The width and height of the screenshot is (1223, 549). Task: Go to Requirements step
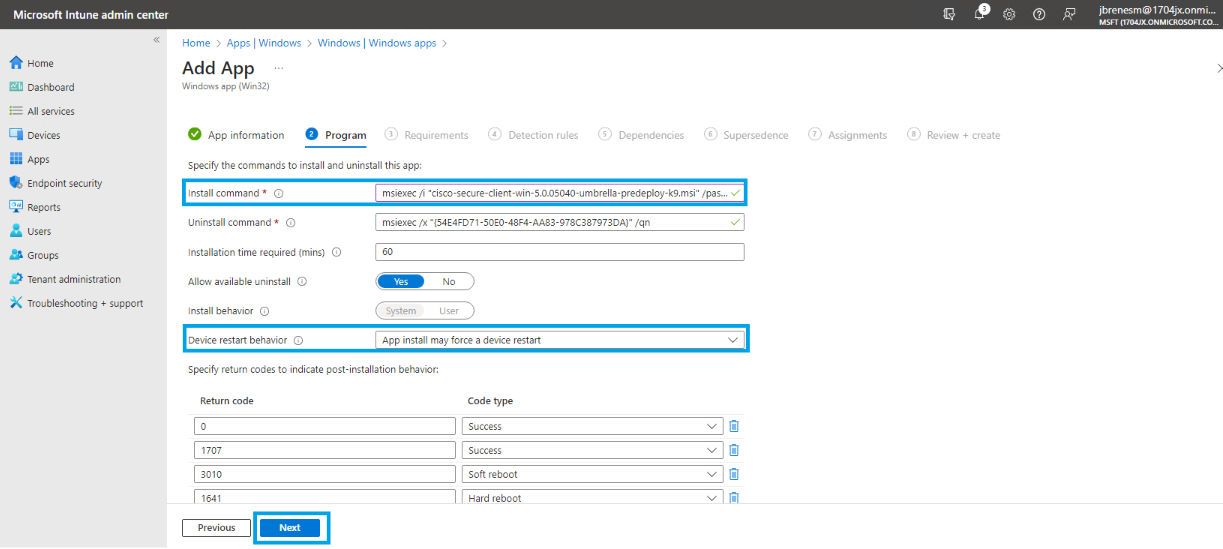tap(427, 135)
